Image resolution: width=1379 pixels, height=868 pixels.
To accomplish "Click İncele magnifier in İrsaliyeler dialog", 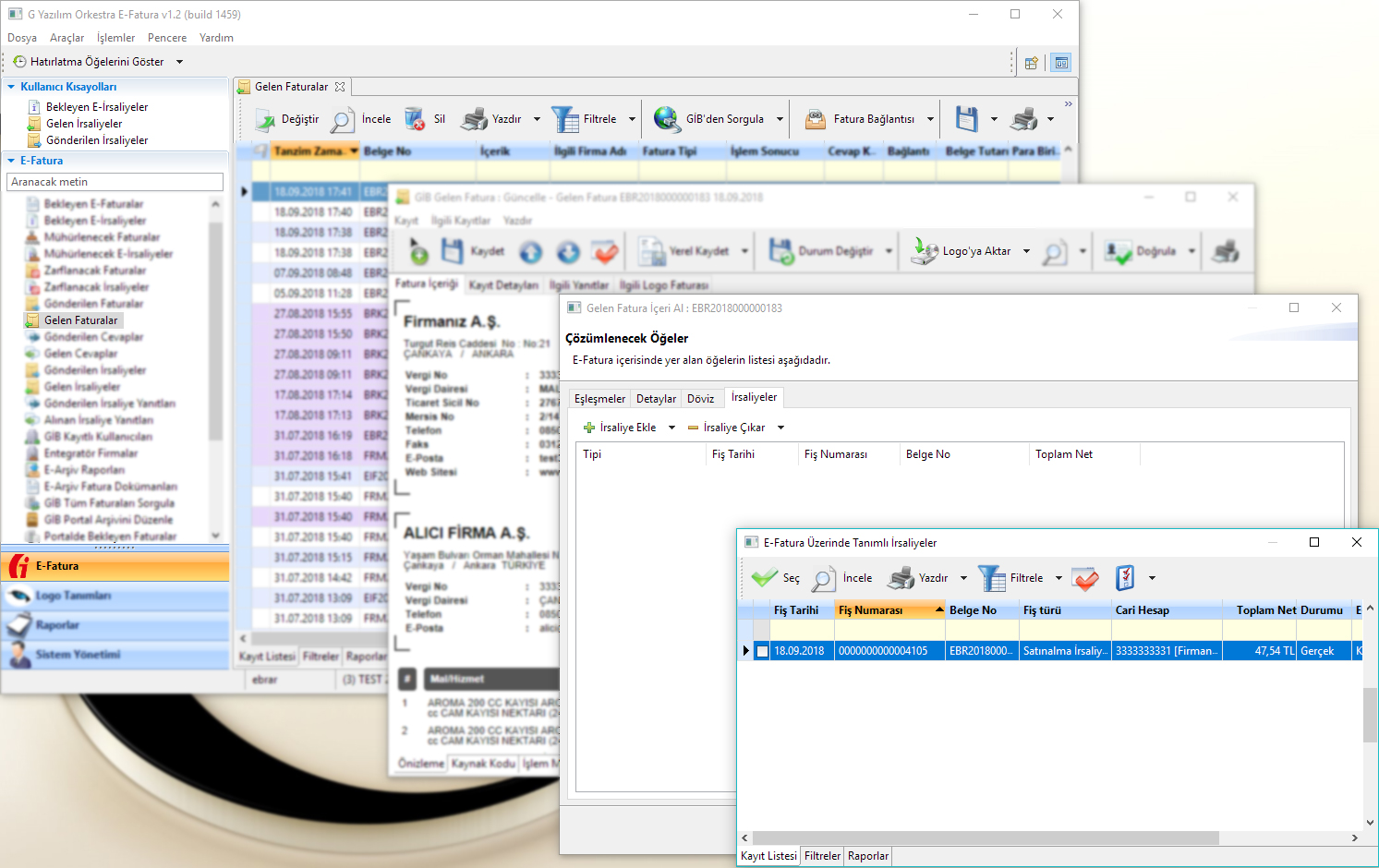I will 824,579.
